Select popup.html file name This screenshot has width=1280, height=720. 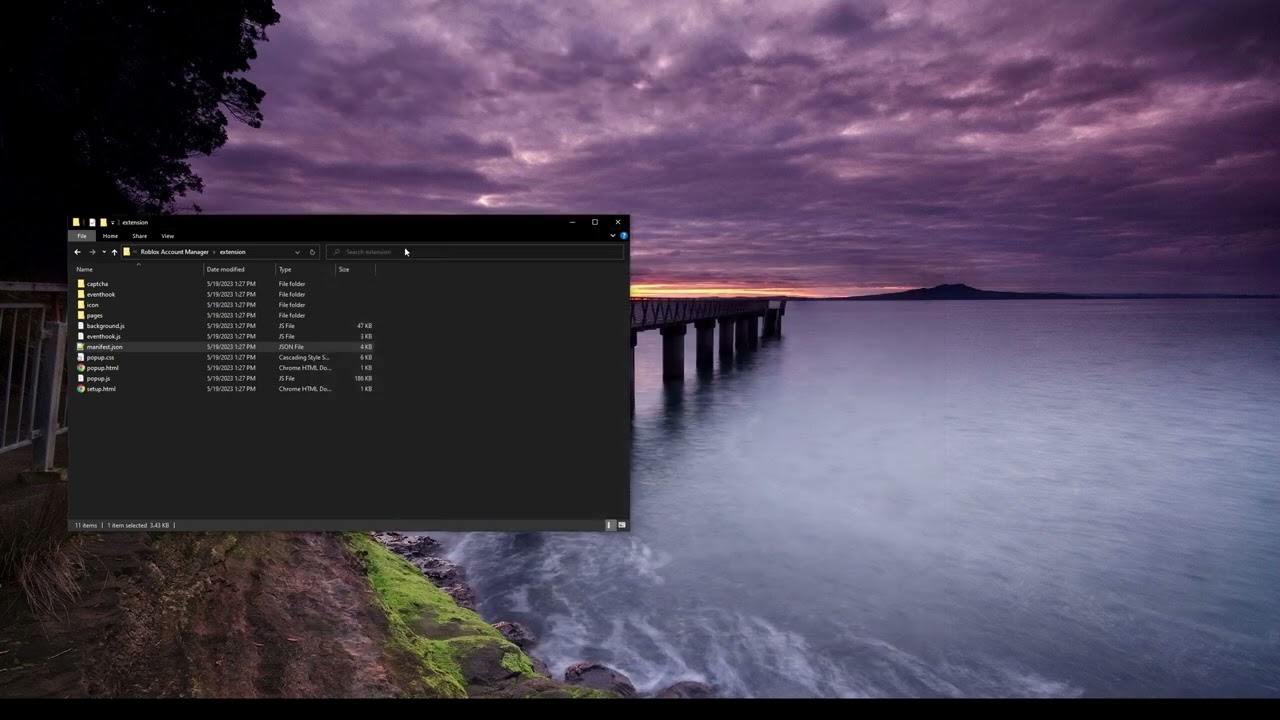point(103,368)
